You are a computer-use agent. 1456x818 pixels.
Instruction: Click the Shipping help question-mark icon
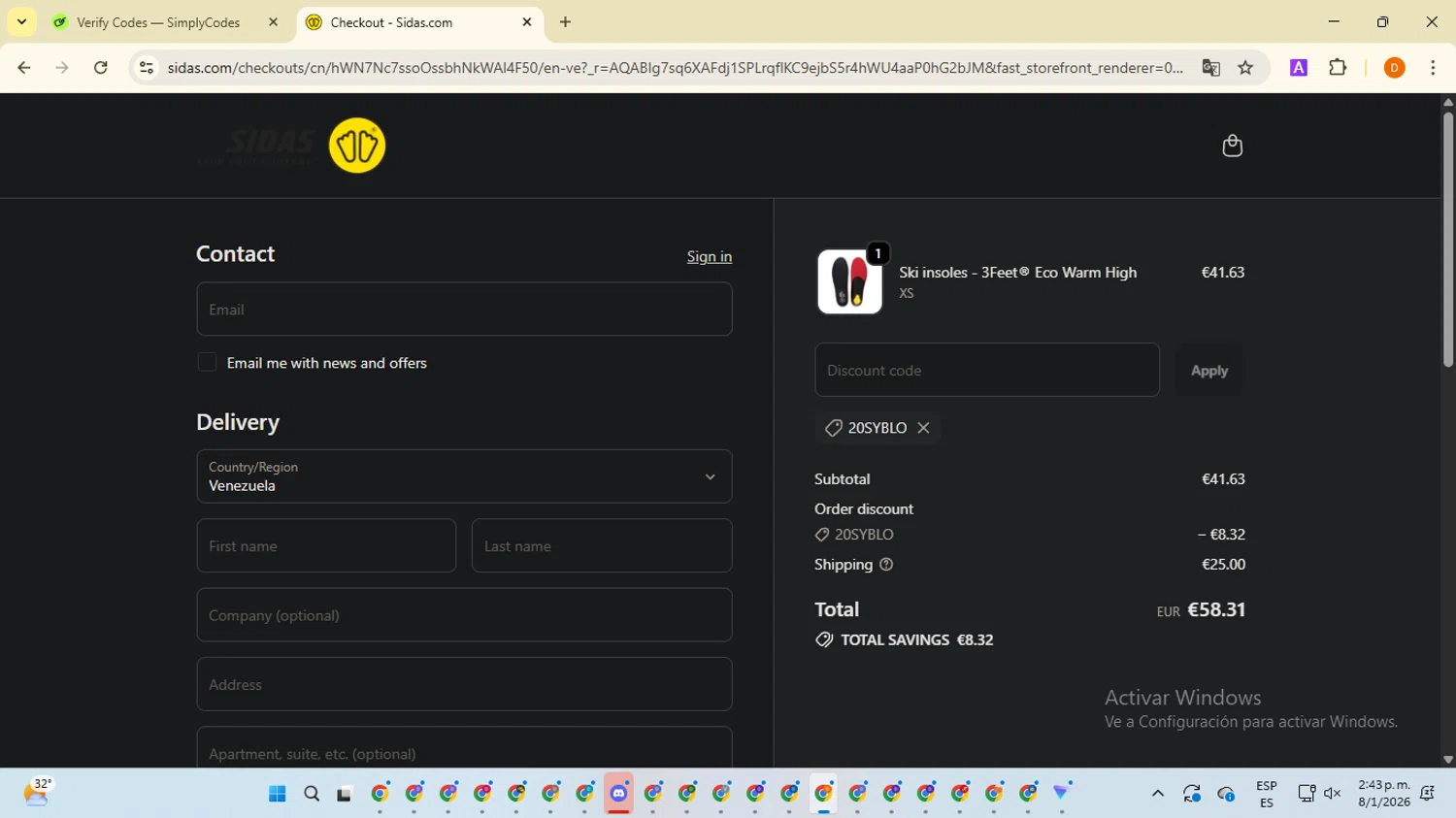tap(886, 565)
